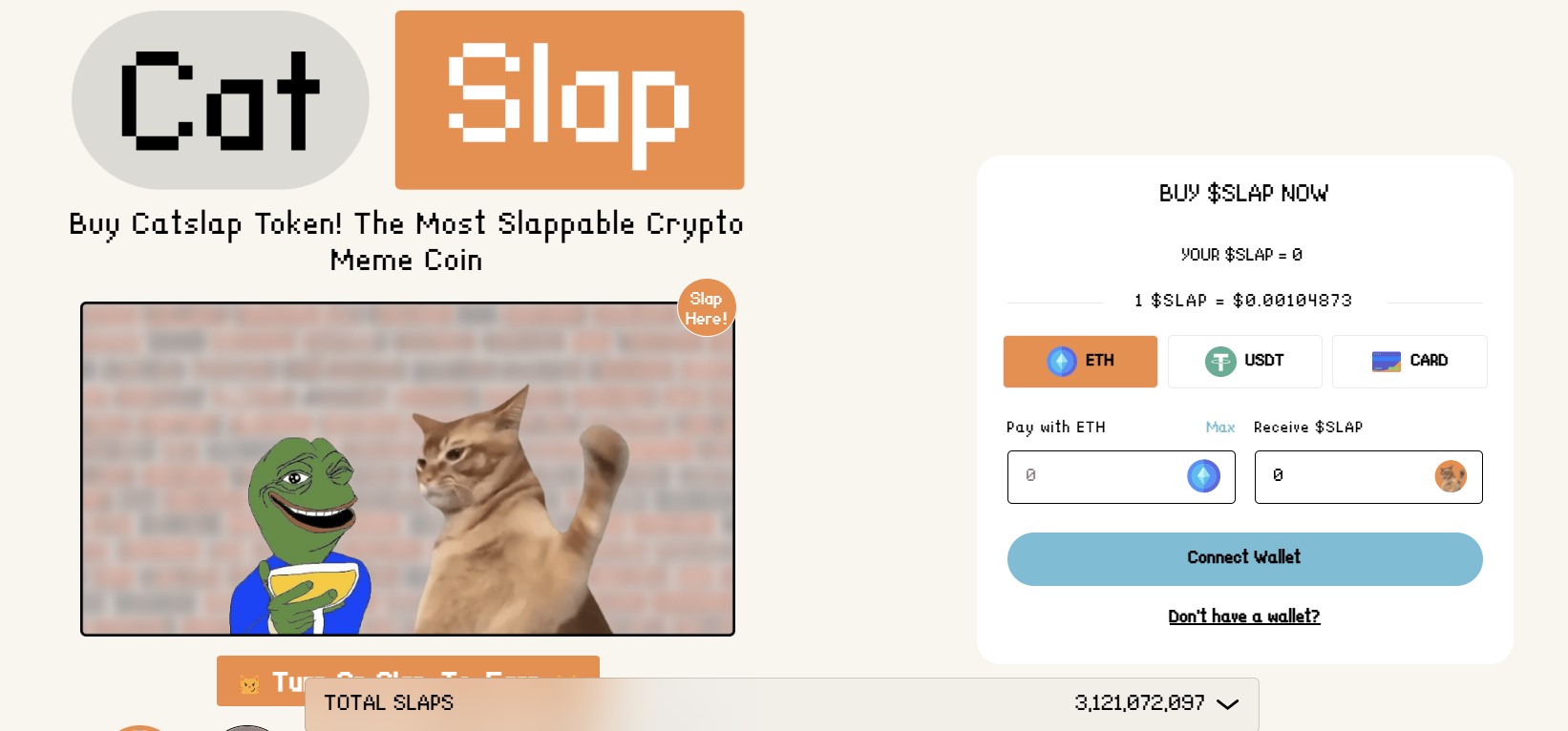Click the Tether icon on the USDT option

(x=1218, y=361)
